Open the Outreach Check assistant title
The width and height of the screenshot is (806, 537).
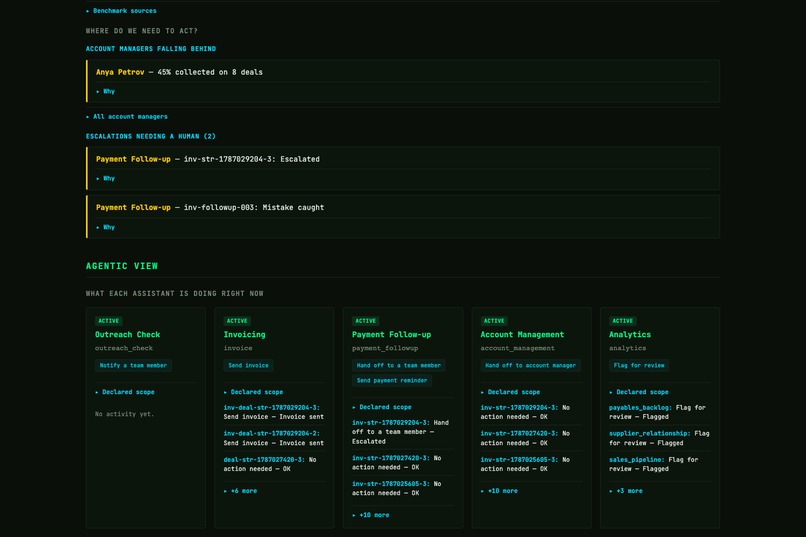coord(127,335)
